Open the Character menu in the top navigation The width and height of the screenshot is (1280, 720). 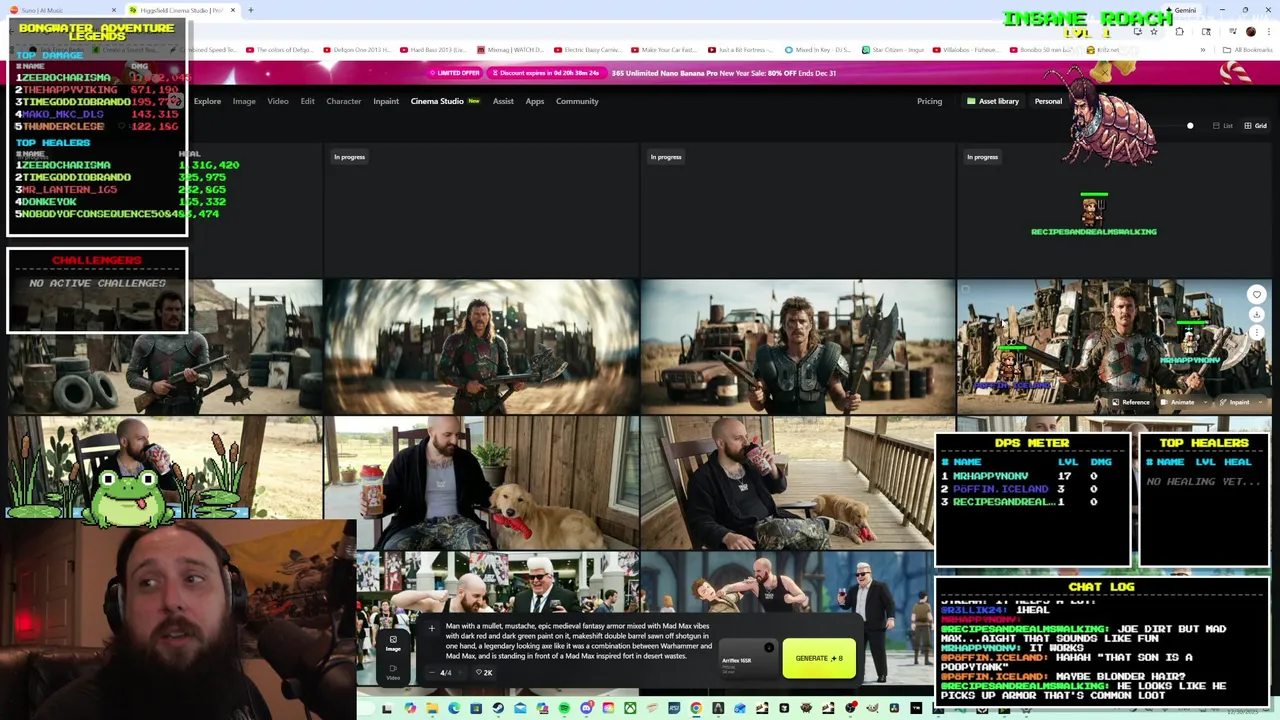[343, 101]
